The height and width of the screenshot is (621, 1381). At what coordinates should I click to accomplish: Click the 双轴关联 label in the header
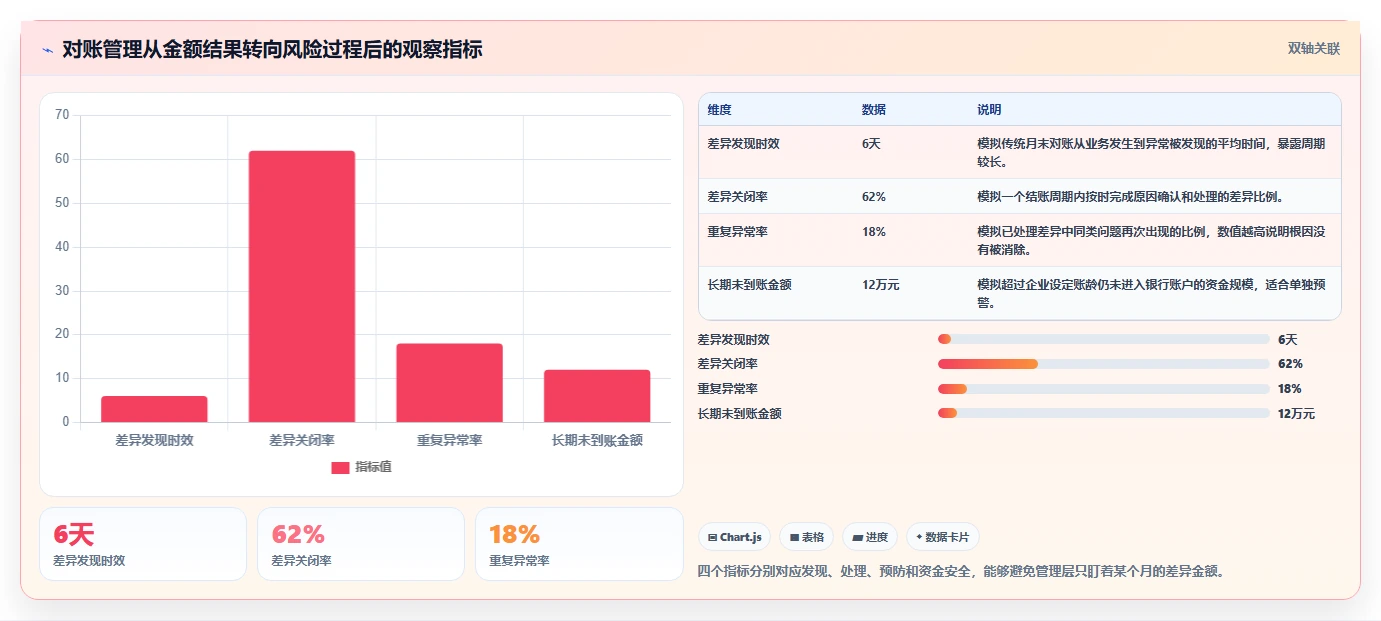[x=1313, y=48]
